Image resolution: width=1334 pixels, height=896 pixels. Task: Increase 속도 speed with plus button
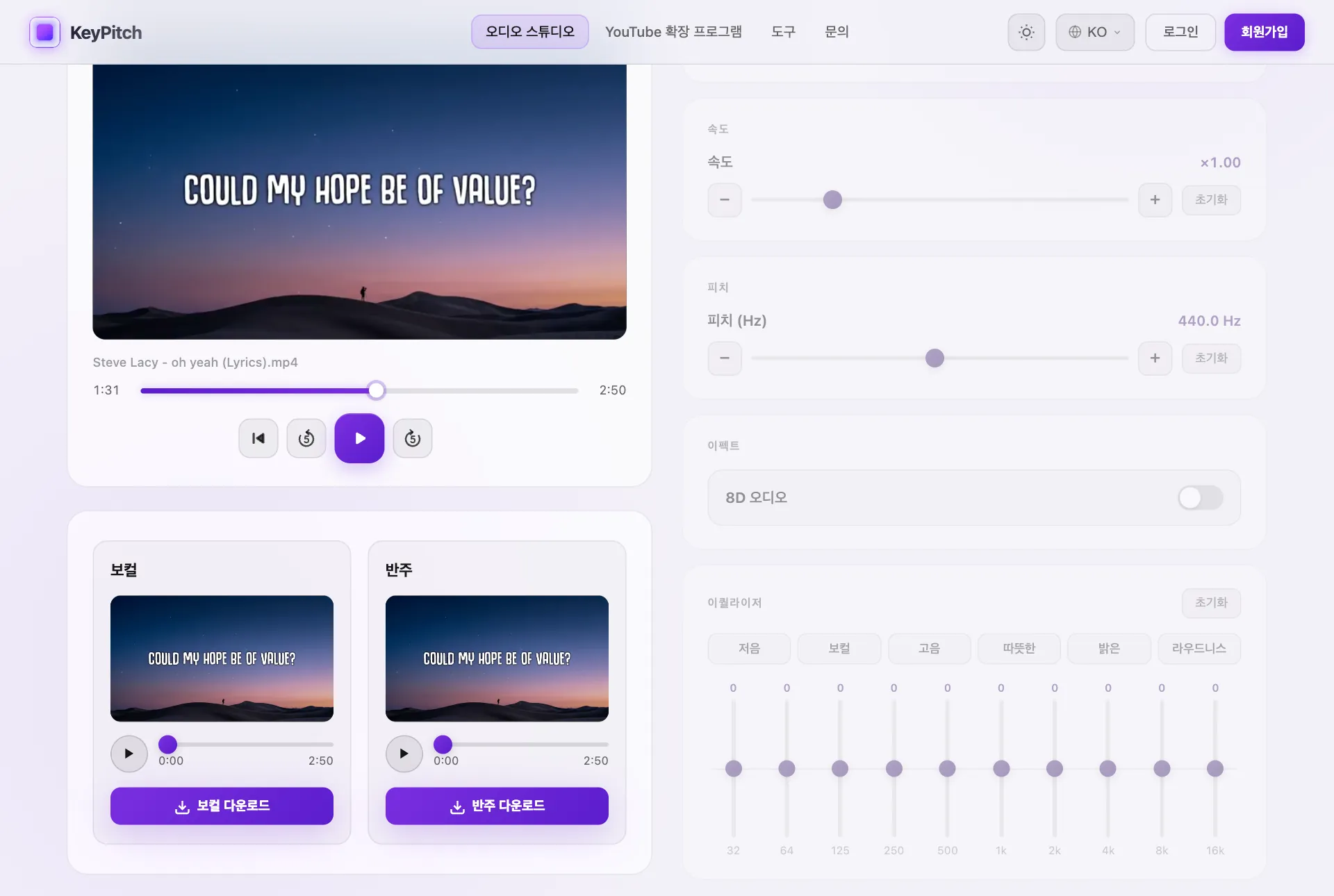tap(1155, 200)
